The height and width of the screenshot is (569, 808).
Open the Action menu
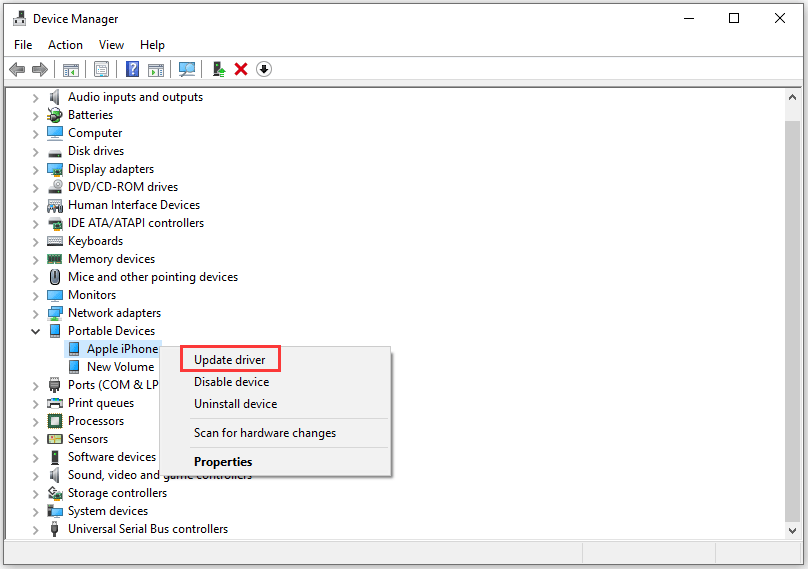[x=65, y=45]
